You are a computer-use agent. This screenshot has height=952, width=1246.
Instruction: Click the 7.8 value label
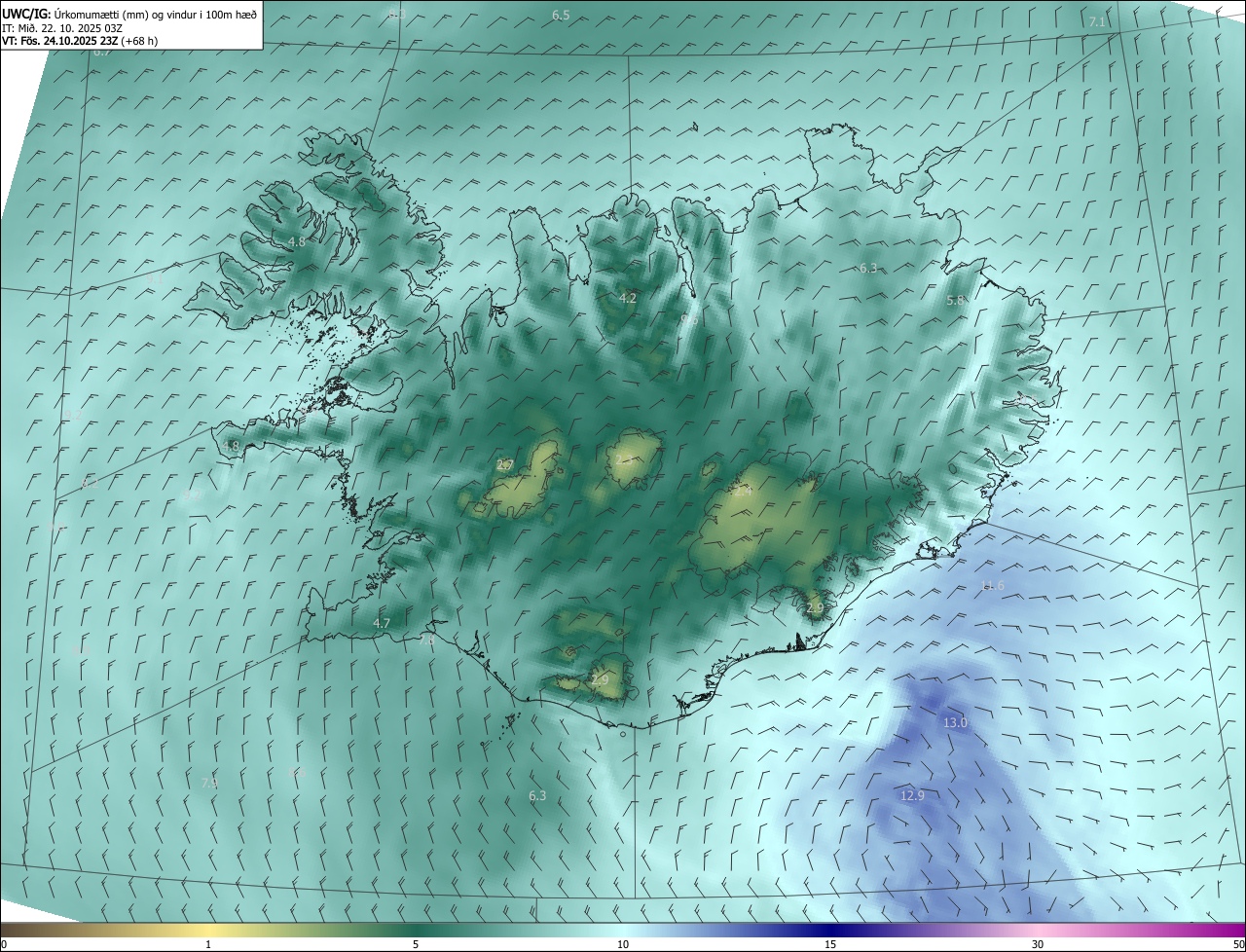tap(426, 641)
